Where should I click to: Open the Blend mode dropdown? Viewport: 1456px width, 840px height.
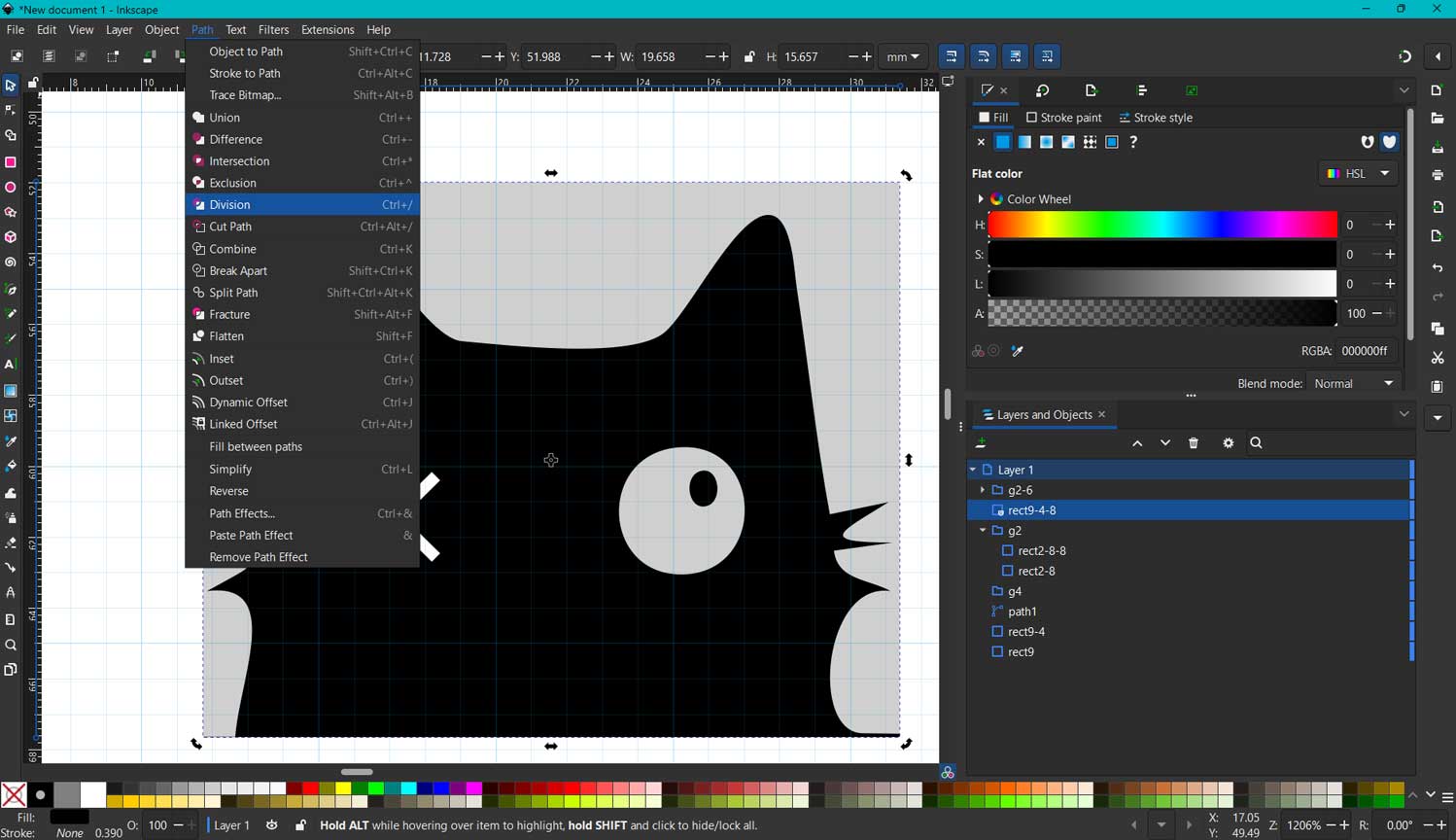point(1353,383)
